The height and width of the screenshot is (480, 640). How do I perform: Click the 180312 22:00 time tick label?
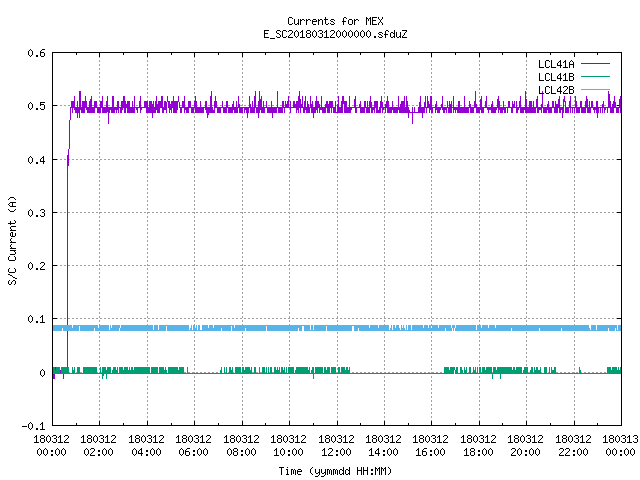tap(573, 446)
